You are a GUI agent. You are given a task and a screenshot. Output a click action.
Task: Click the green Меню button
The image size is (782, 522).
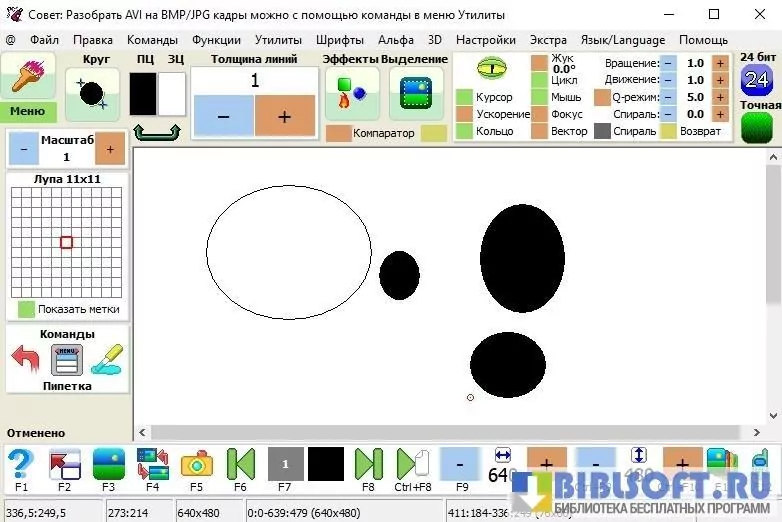[x=27, y=112]
